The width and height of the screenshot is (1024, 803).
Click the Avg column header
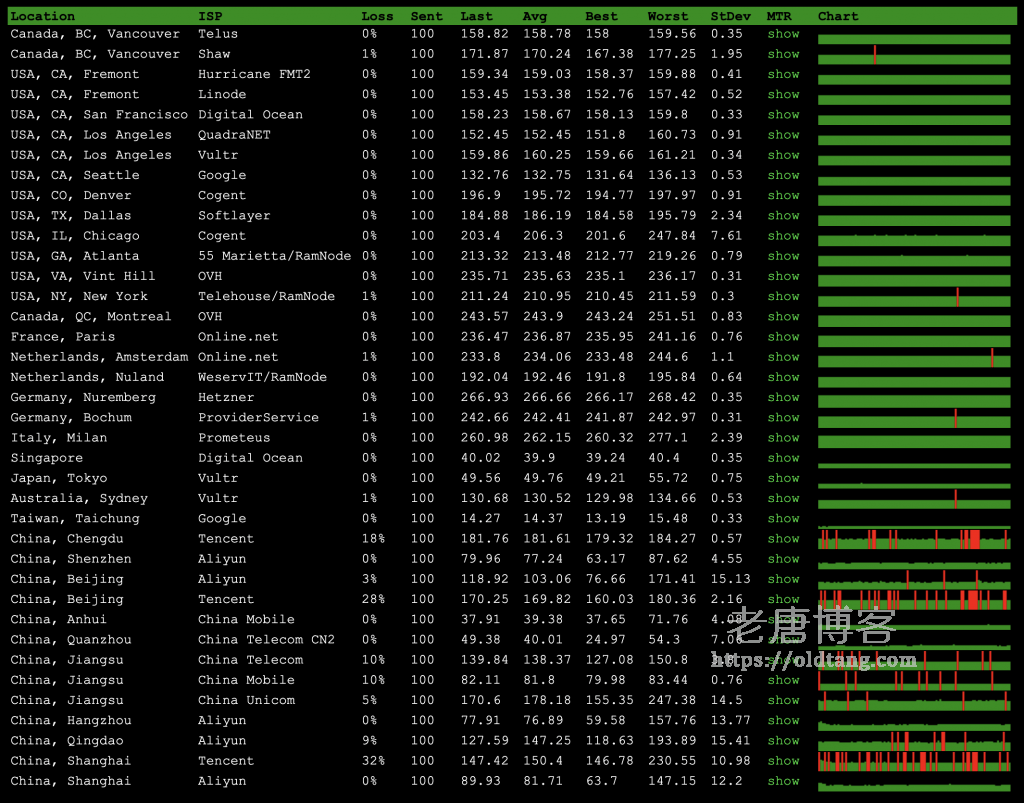click(534, 16)
